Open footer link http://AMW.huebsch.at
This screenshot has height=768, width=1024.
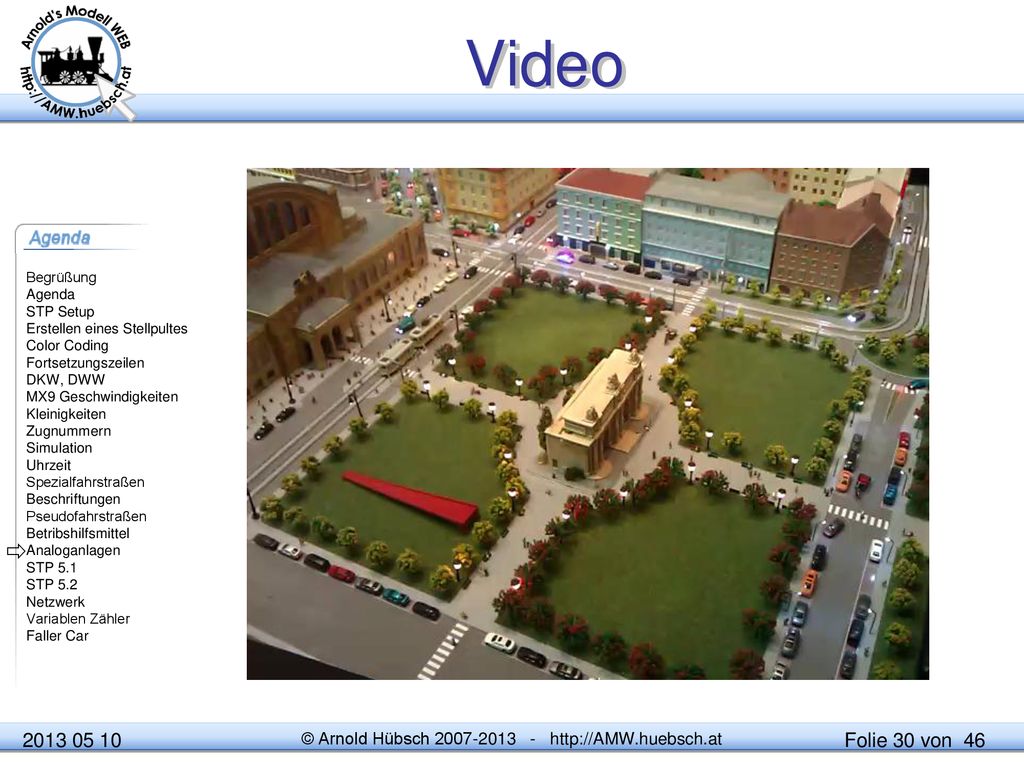coord(635,739)
